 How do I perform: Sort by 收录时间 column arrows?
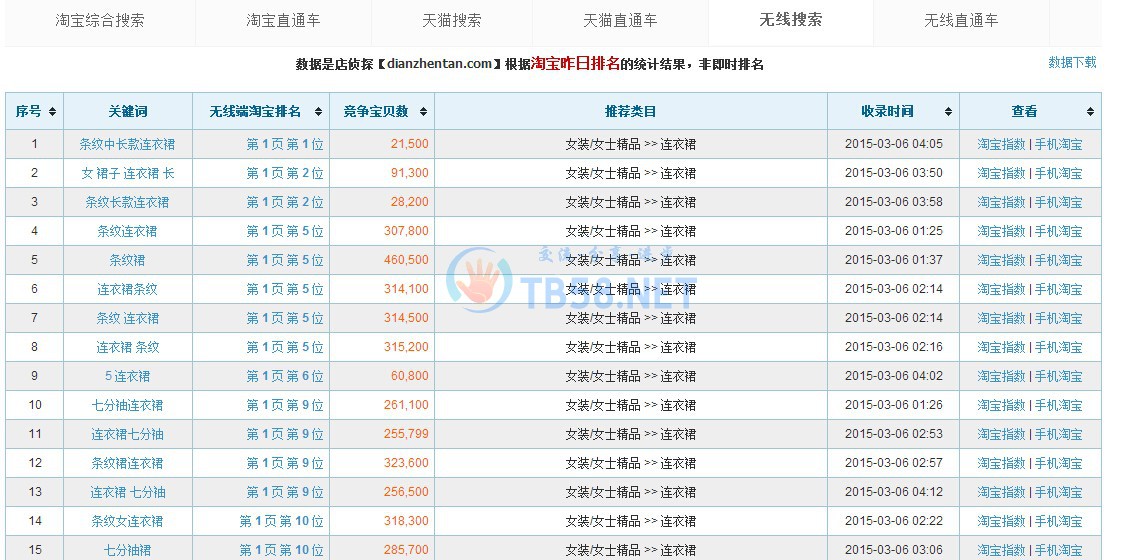point(948,112)
